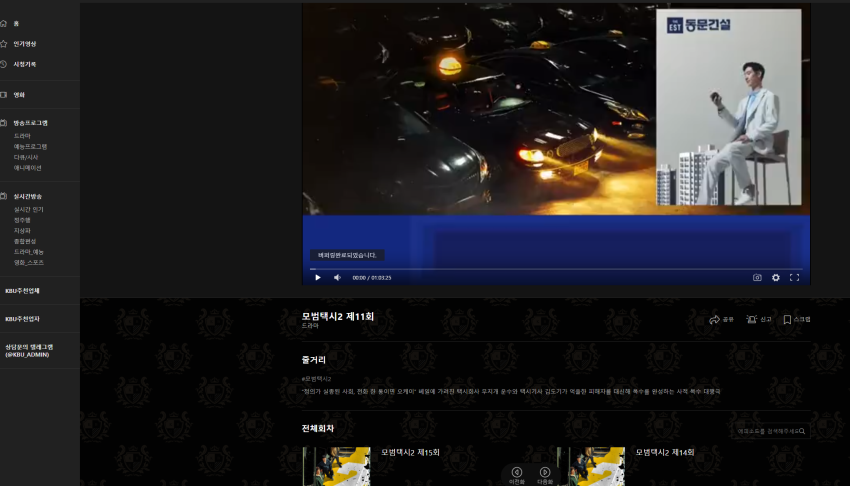Screen dimensions: 850x486
Task: Click the home icon in sidebar
Action: pos(3,23)
